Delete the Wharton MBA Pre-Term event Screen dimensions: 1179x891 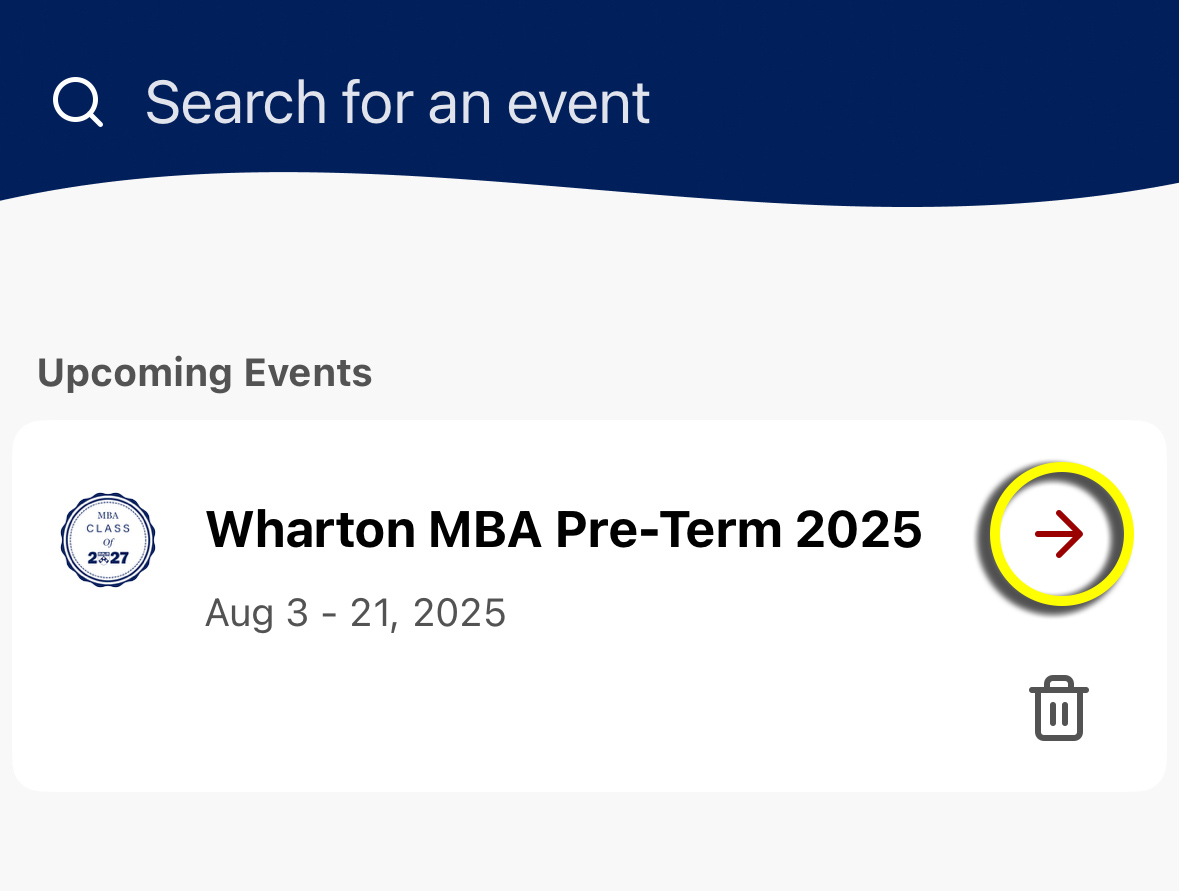[1059, 709]
